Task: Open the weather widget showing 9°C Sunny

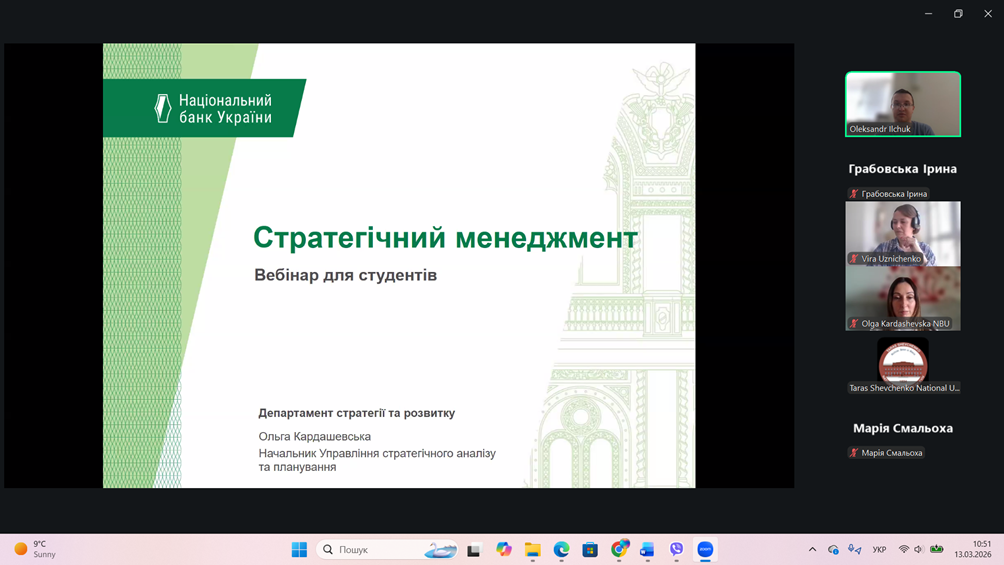Action: click(x=35, y=549)
